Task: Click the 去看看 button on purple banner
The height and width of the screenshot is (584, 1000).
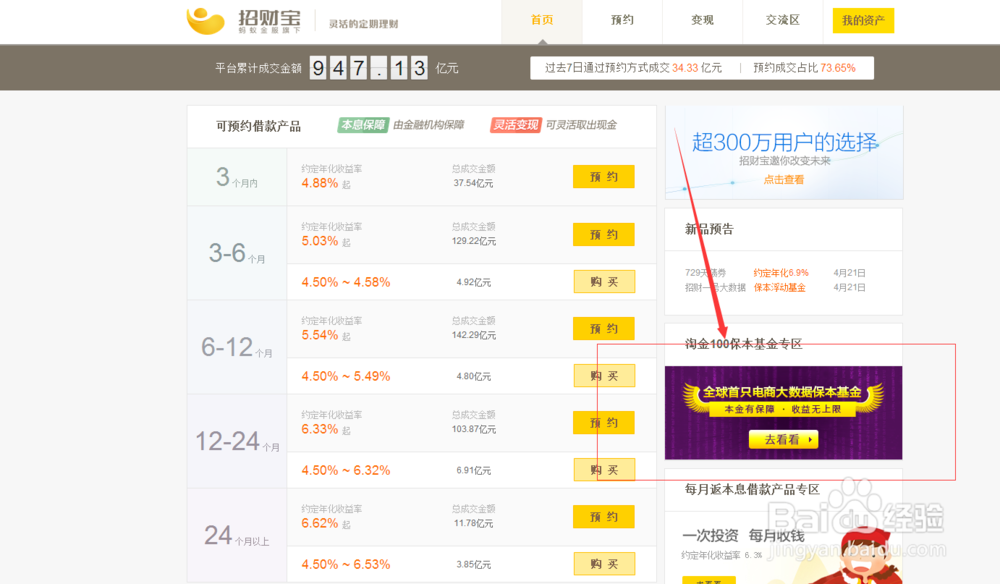Action: pos(783,439)
